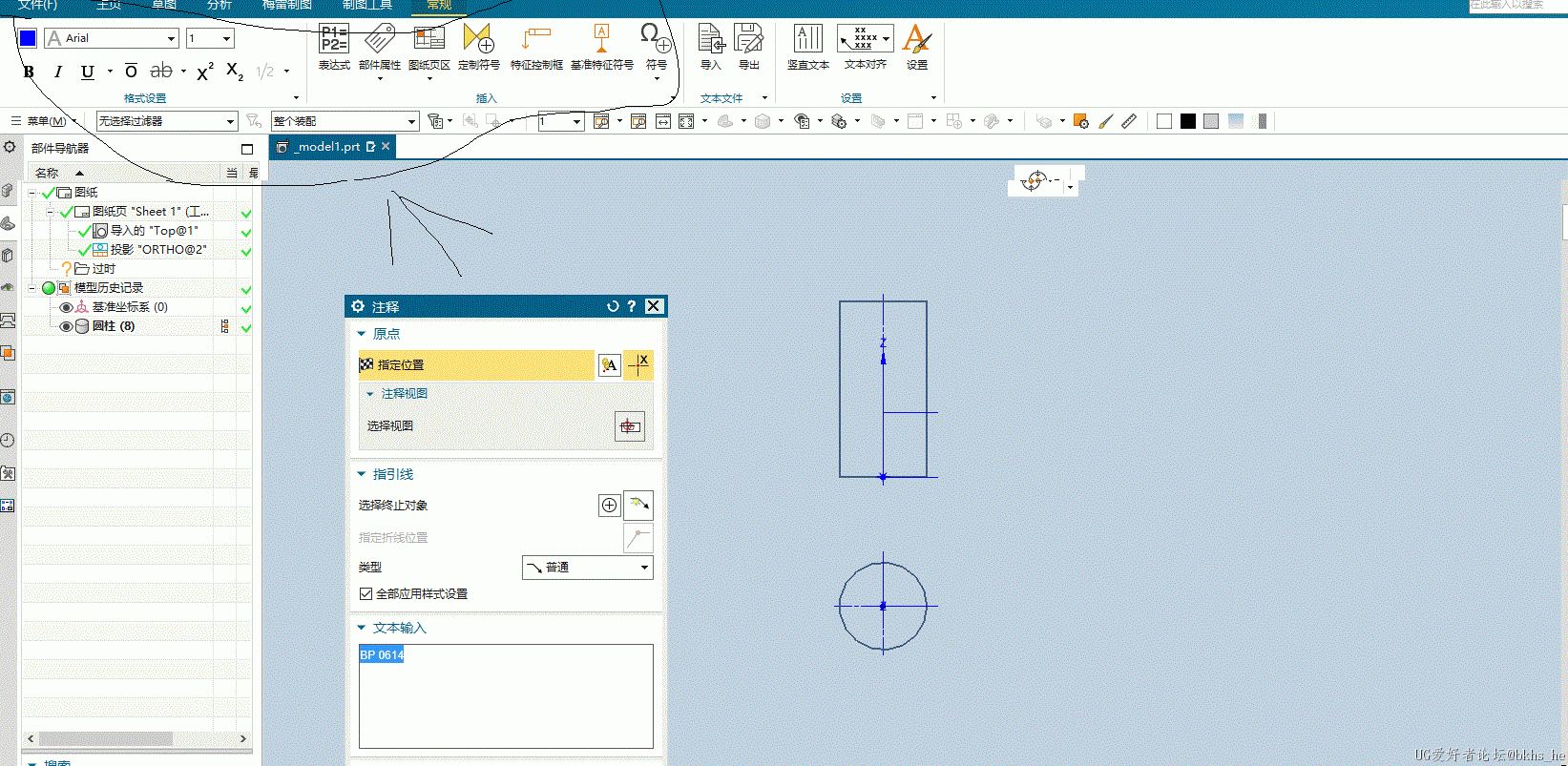The height and width of the screenshot is (766, 1568).
Task: Select the black background color swatch
Action: (x=1188, y=121)
